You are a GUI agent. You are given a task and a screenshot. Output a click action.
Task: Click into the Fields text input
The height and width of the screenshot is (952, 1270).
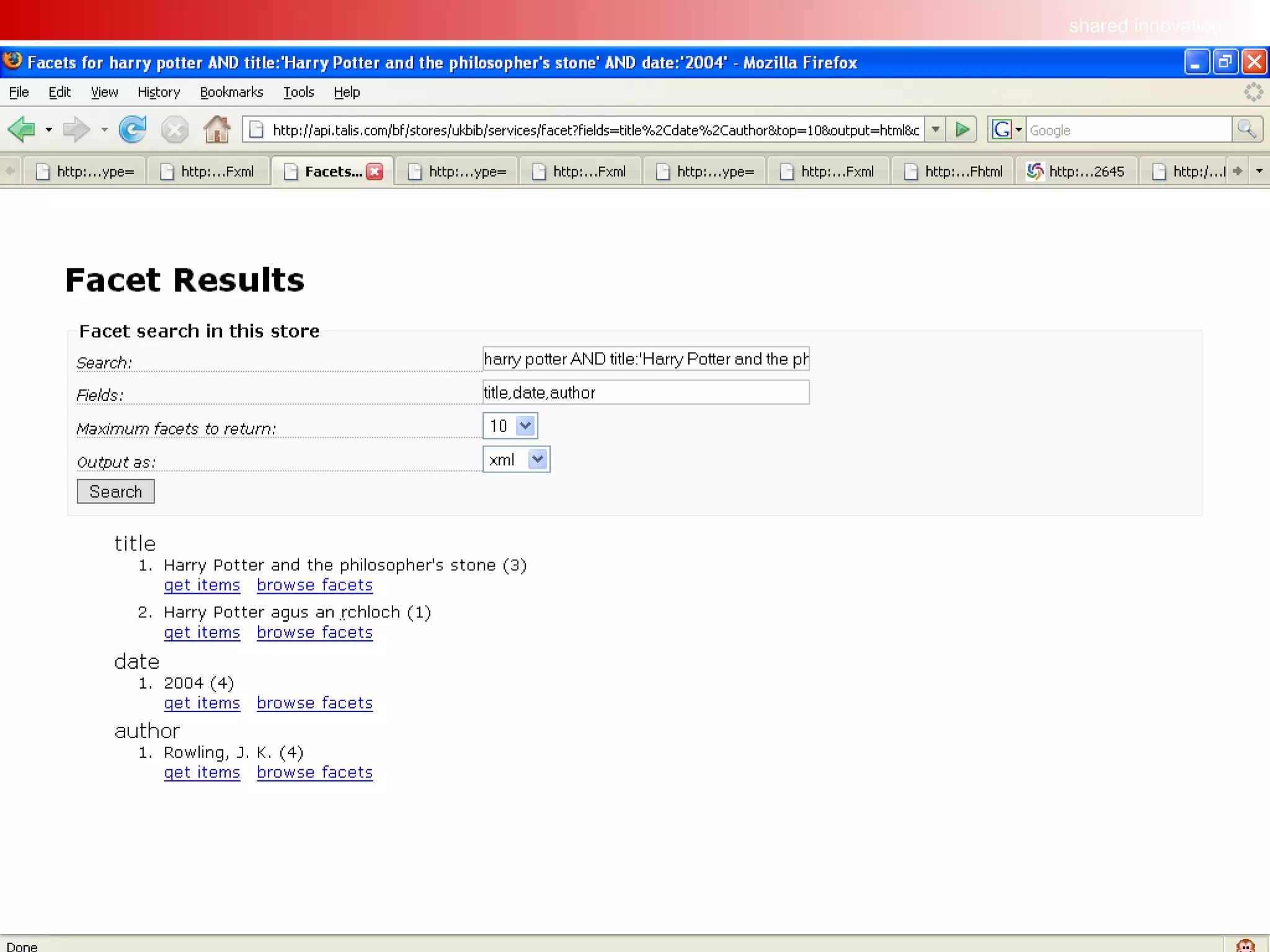pos(646,392)
